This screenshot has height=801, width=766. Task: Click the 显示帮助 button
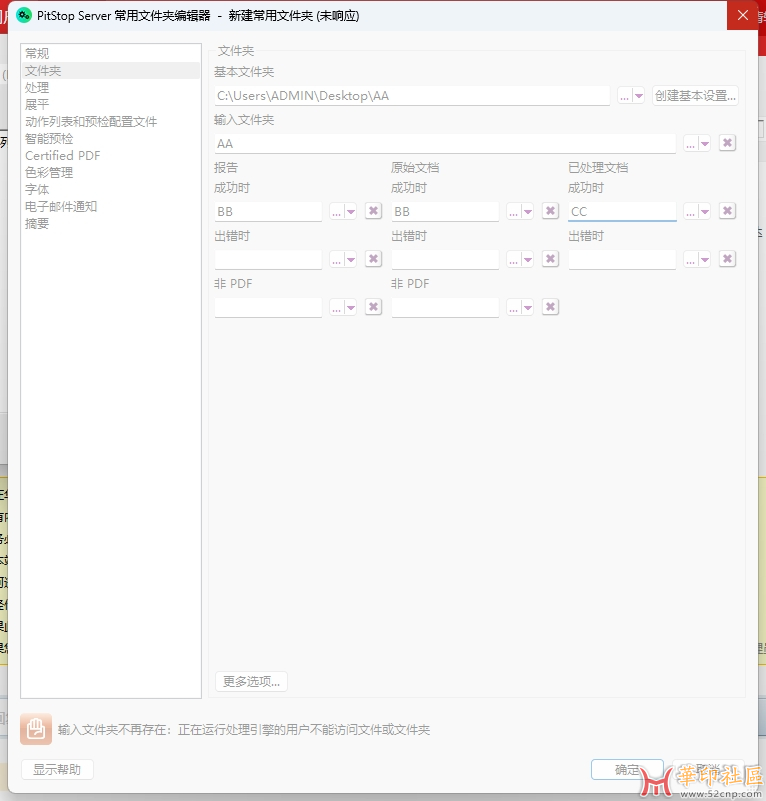(58, 770)
